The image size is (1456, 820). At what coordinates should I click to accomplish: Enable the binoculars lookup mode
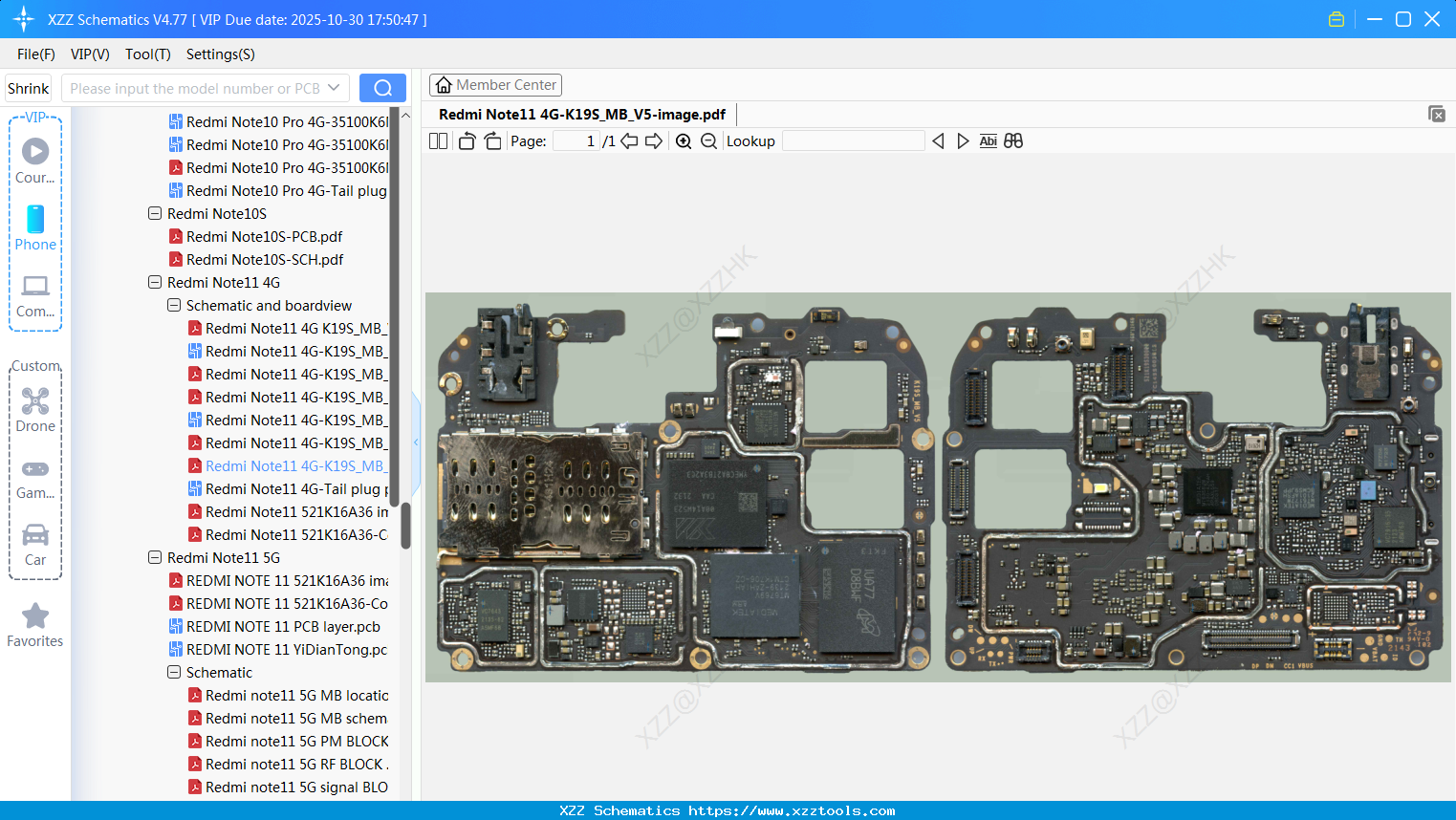coord(1012,140)
